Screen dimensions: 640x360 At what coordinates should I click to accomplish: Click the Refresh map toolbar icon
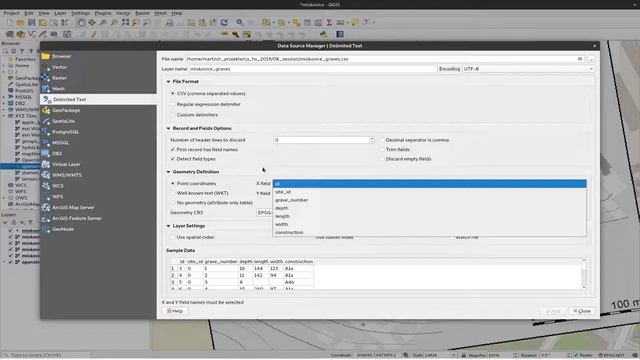tap(224, 22)
